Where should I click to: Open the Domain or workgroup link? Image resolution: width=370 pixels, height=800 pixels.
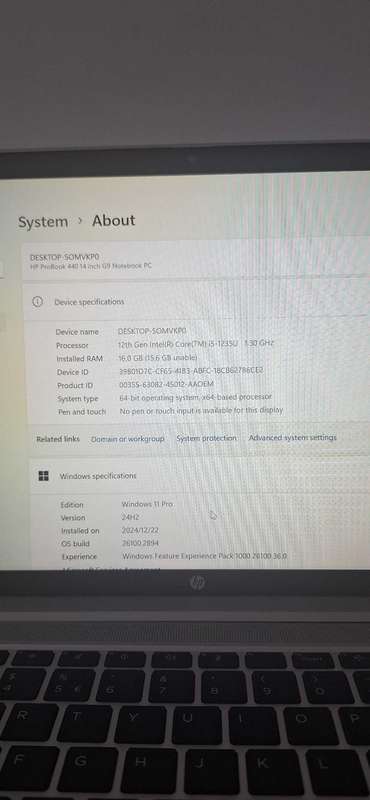pyautogui.click(x=128, y=439)
